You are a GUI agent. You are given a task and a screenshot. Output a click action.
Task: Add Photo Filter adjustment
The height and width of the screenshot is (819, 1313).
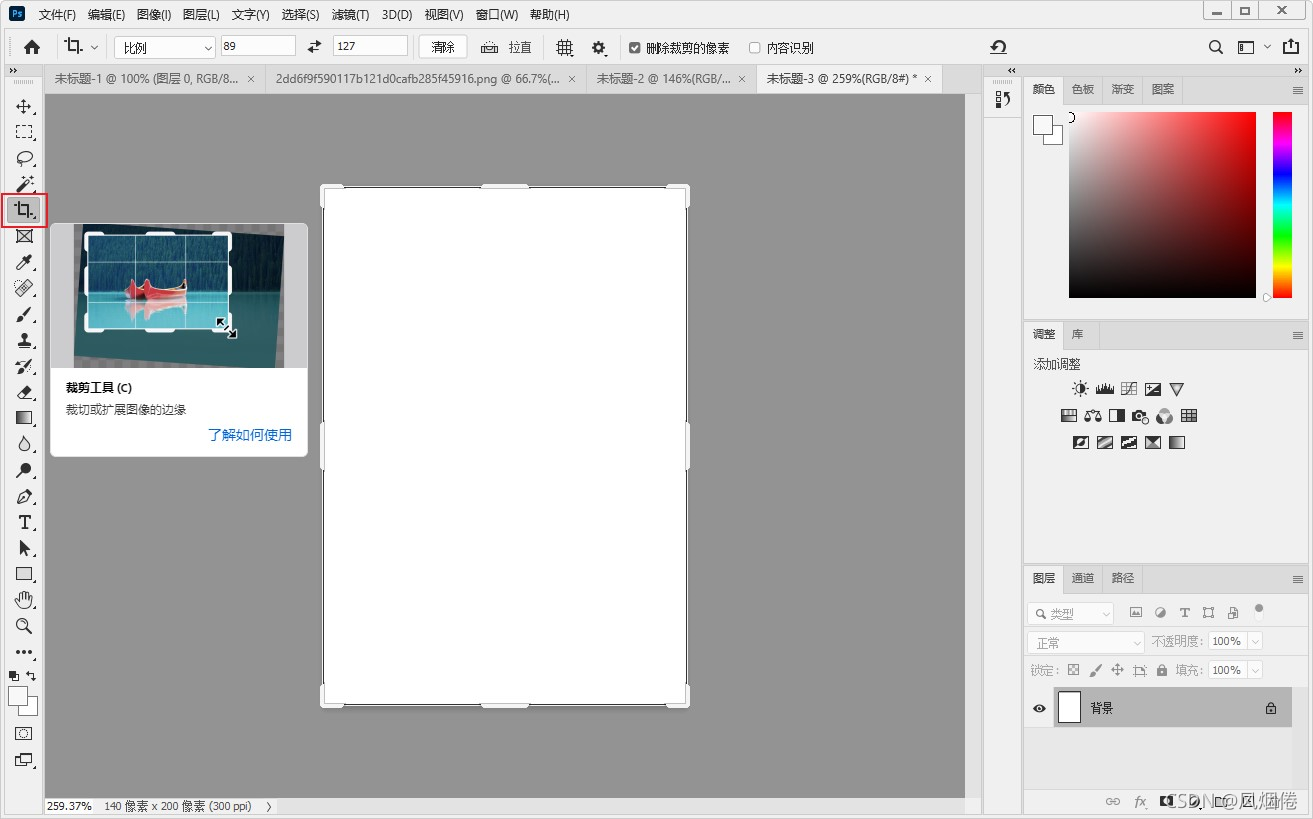pyautogui.click(x=1141, y=416)
